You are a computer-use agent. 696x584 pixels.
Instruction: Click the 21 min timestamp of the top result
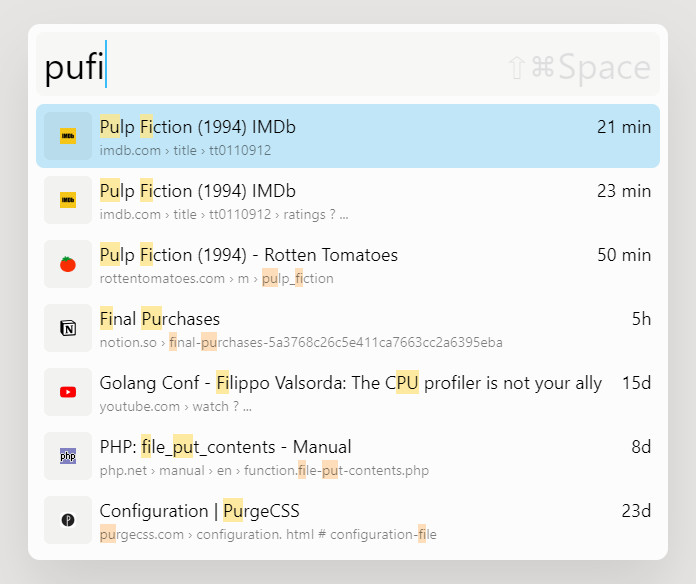624,127
